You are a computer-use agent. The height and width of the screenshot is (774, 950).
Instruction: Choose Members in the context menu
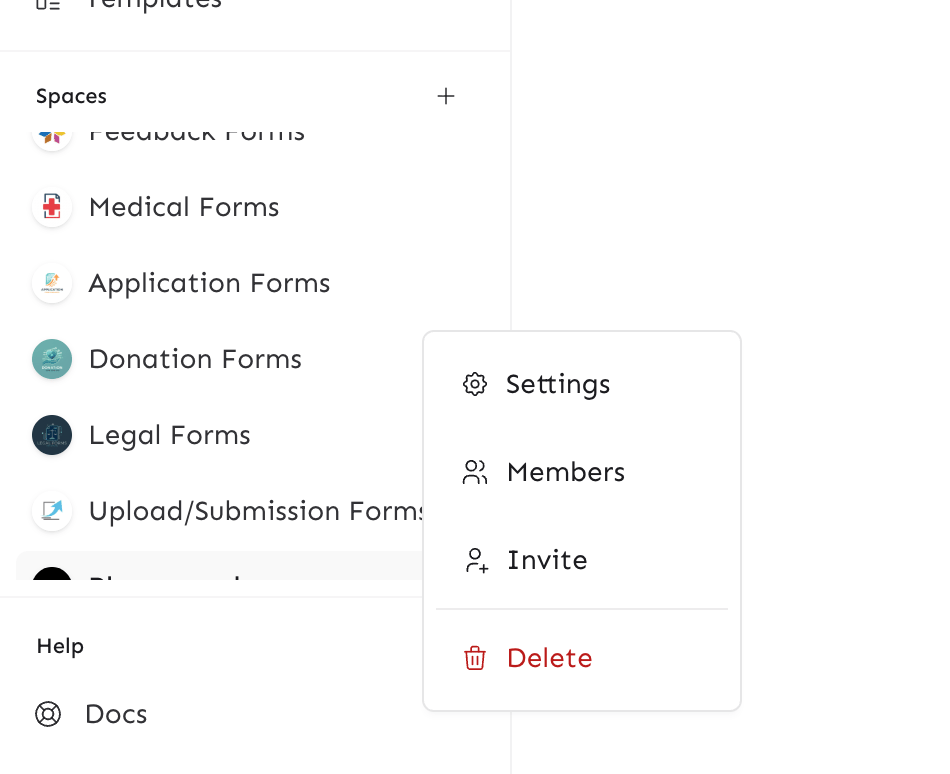(566, 472)
